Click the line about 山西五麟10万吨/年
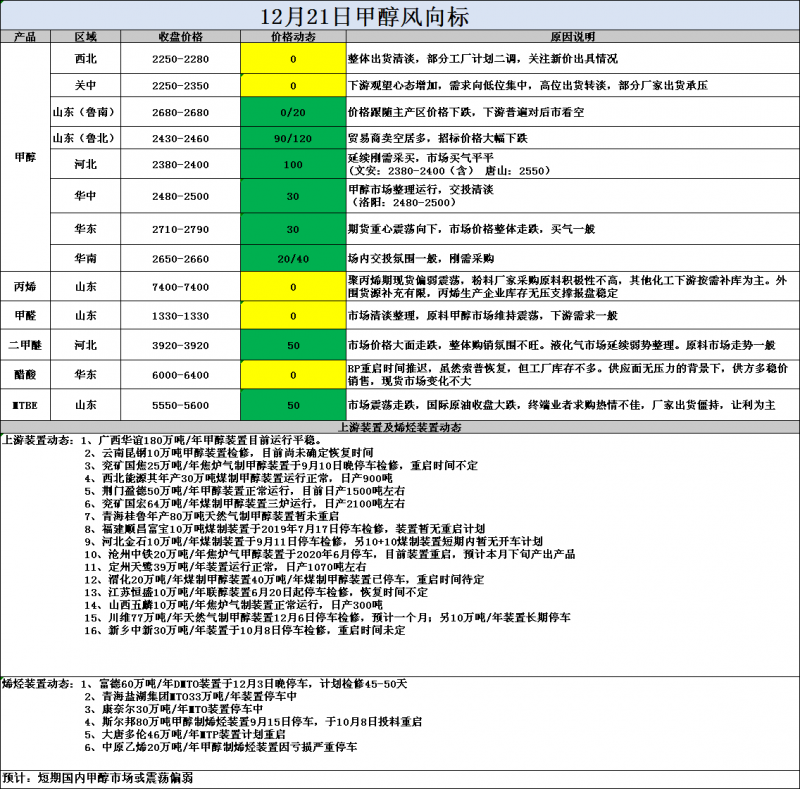 coord(233,605)
